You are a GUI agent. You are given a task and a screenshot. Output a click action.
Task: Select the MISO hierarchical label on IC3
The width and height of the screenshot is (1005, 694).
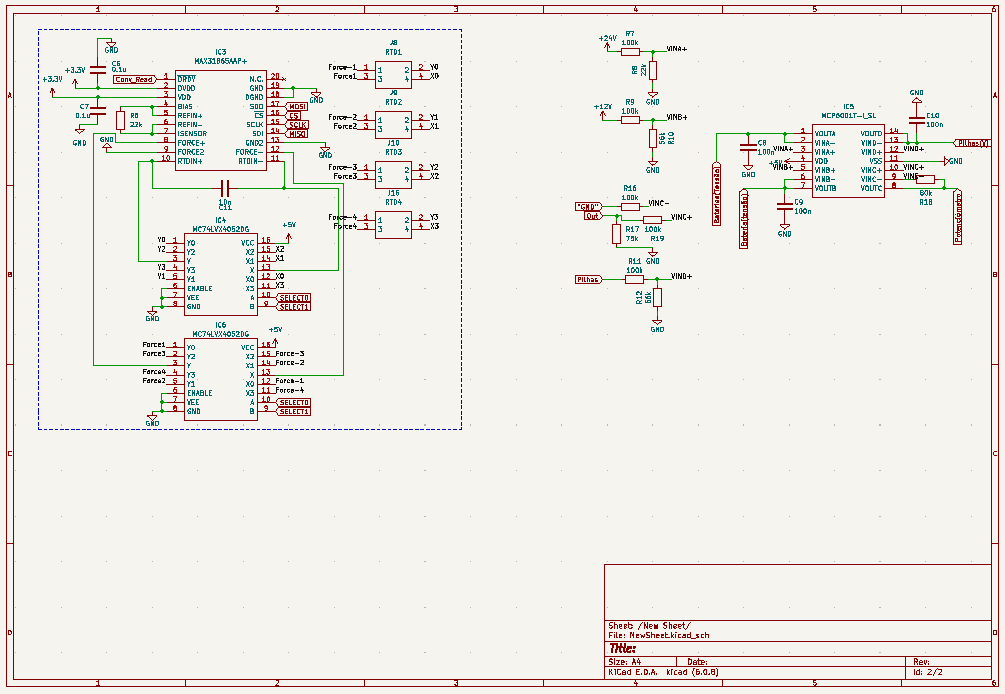tap(296, 135)
